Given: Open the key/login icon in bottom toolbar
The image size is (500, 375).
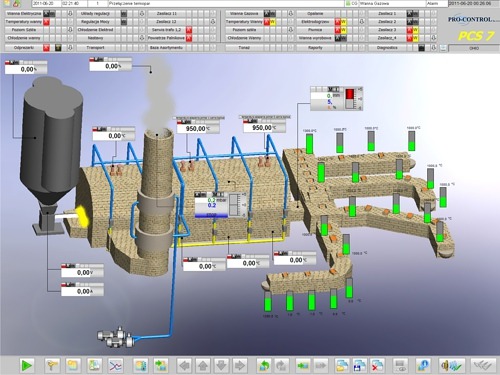Looking at the screenshot, I should click(52, 366).
